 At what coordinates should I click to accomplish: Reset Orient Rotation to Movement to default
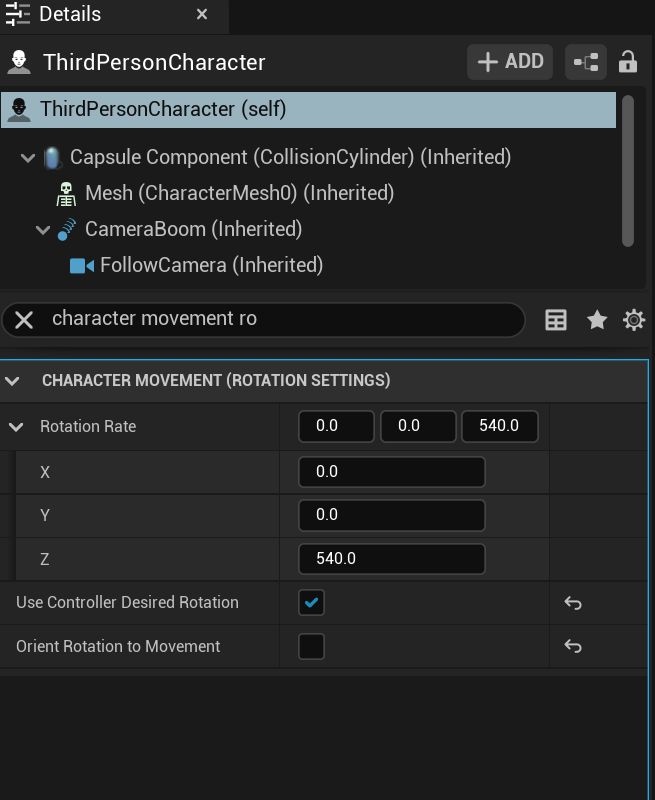pyautogui.click(x=573, y=647)
